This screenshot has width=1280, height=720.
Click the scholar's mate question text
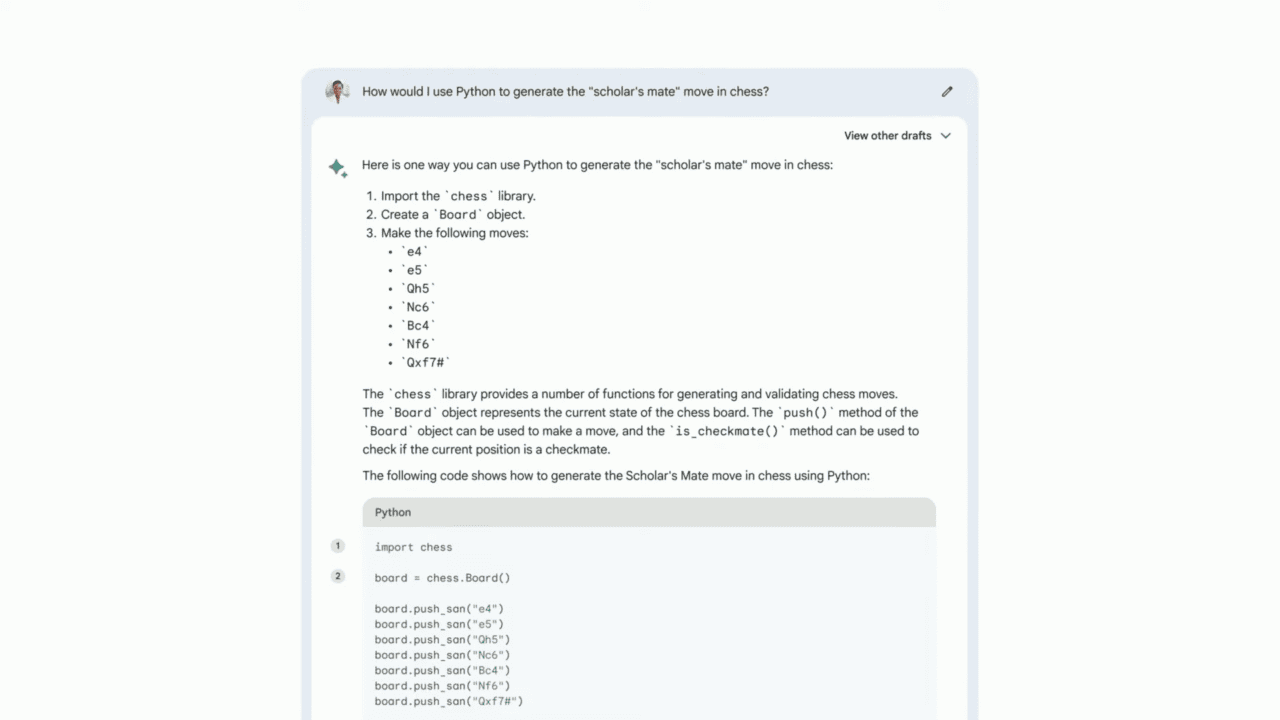pos(565,91)
